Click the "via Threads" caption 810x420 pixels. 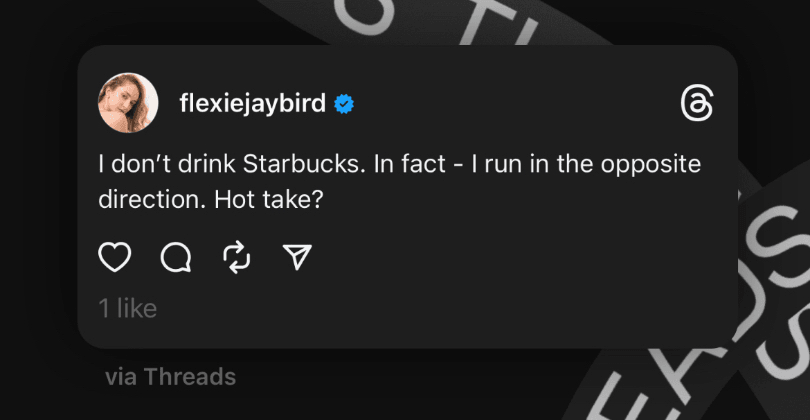click(x=170, y=377)
